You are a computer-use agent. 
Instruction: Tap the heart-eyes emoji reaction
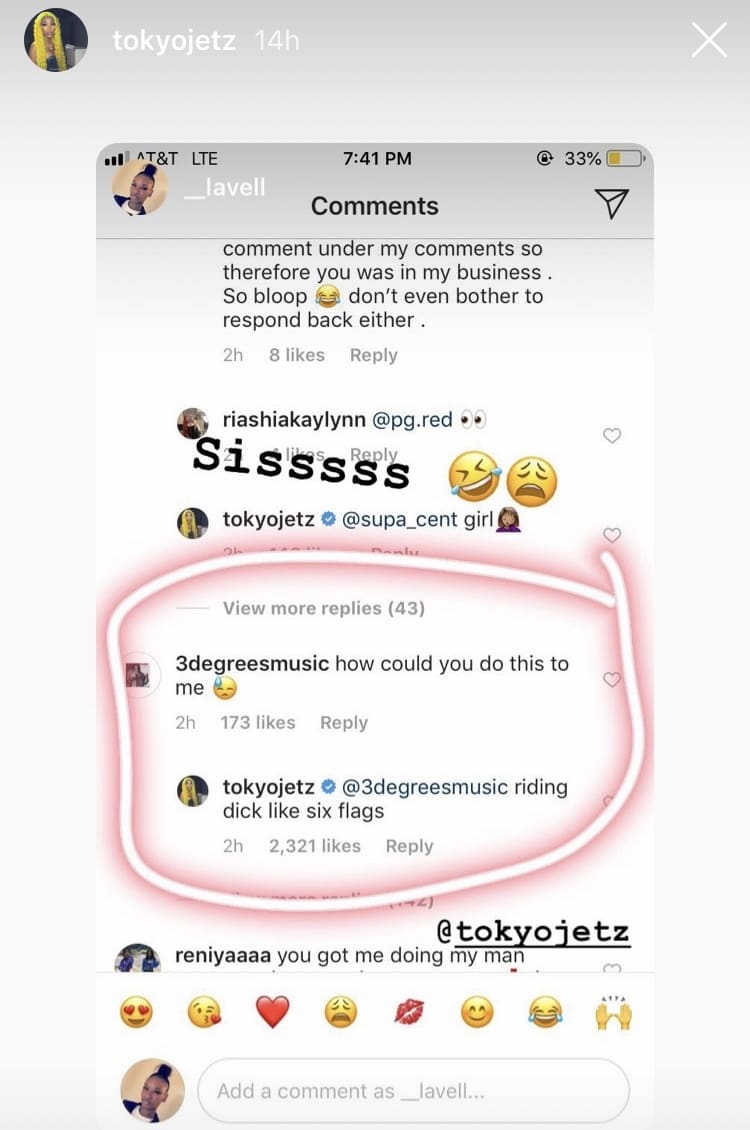[136, 1013]
